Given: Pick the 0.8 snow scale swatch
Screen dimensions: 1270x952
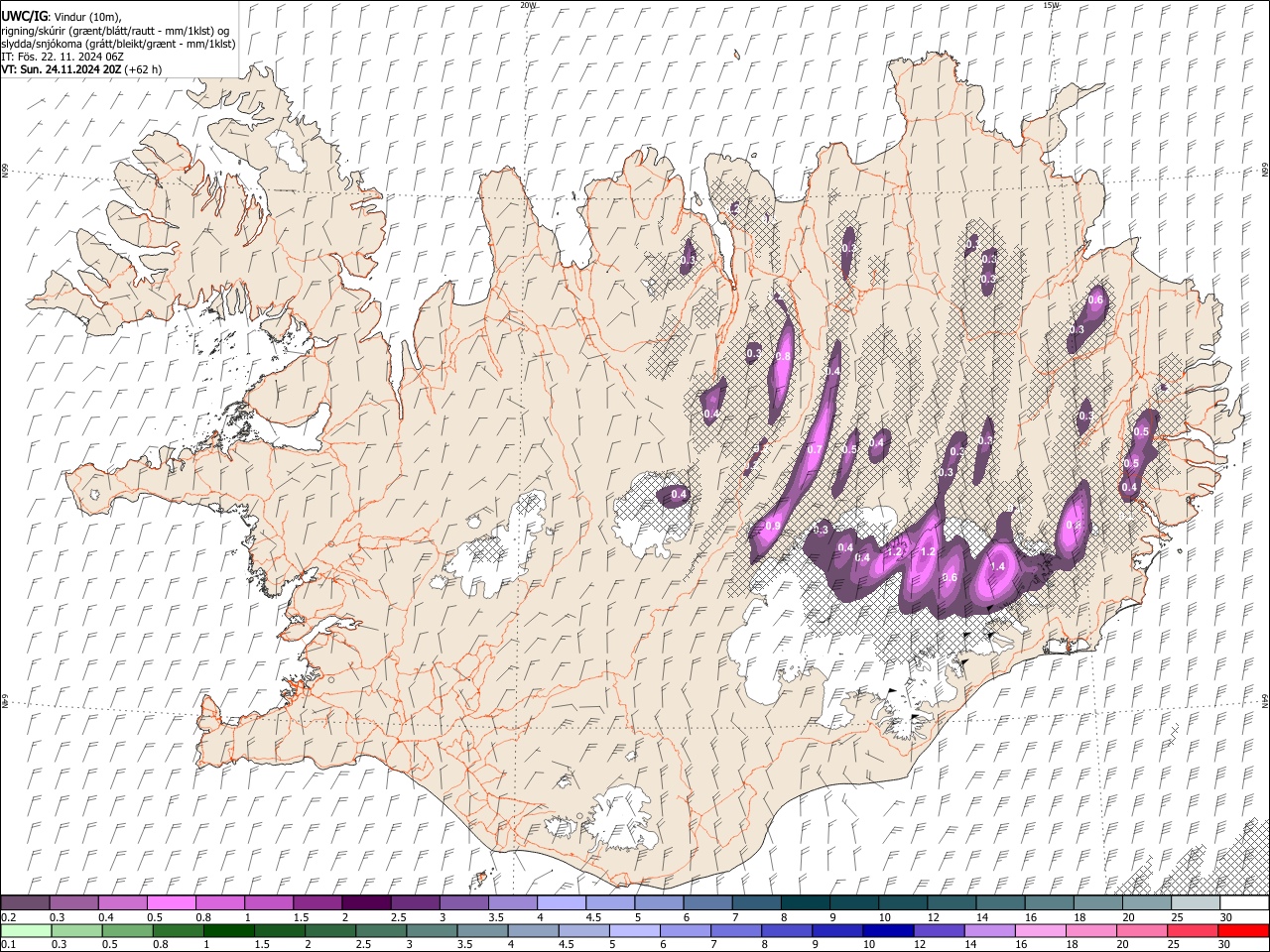Looking at the screenshot, I should (x=219, y=903).
